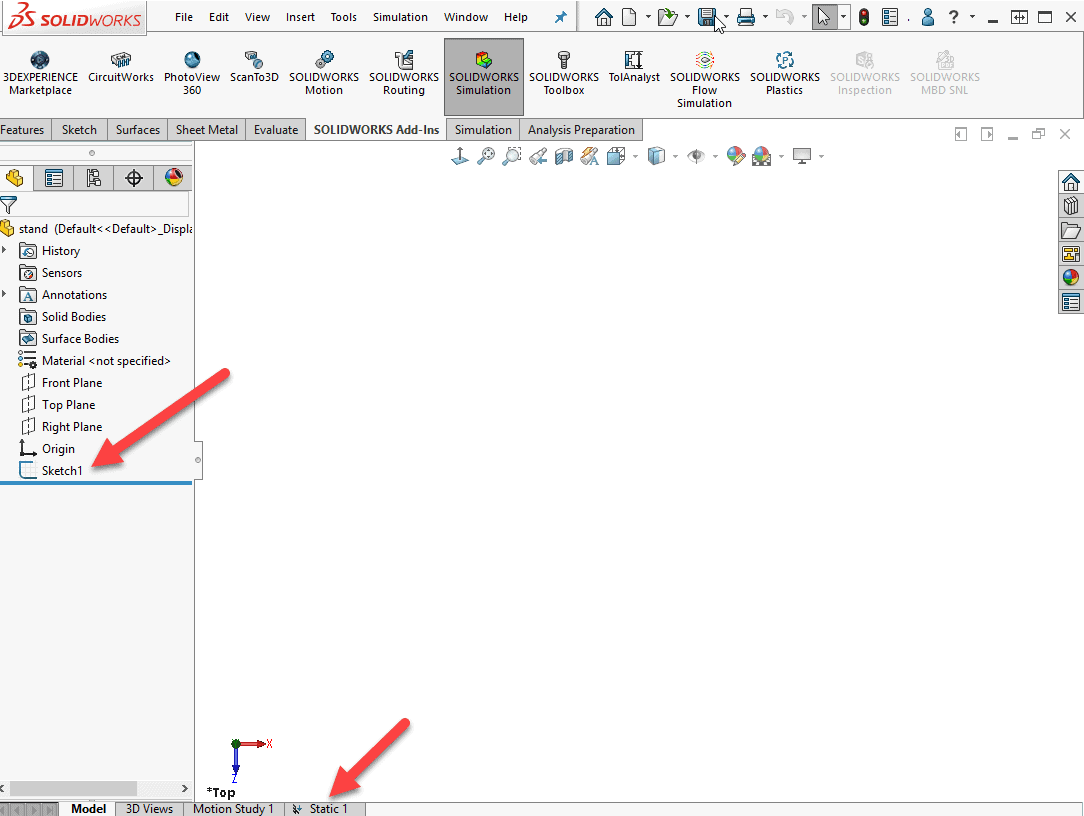The width and height of the screenshot is (1084, 816).
Task: Click the Edit Appearance color ball
Action: click(736, 156)
